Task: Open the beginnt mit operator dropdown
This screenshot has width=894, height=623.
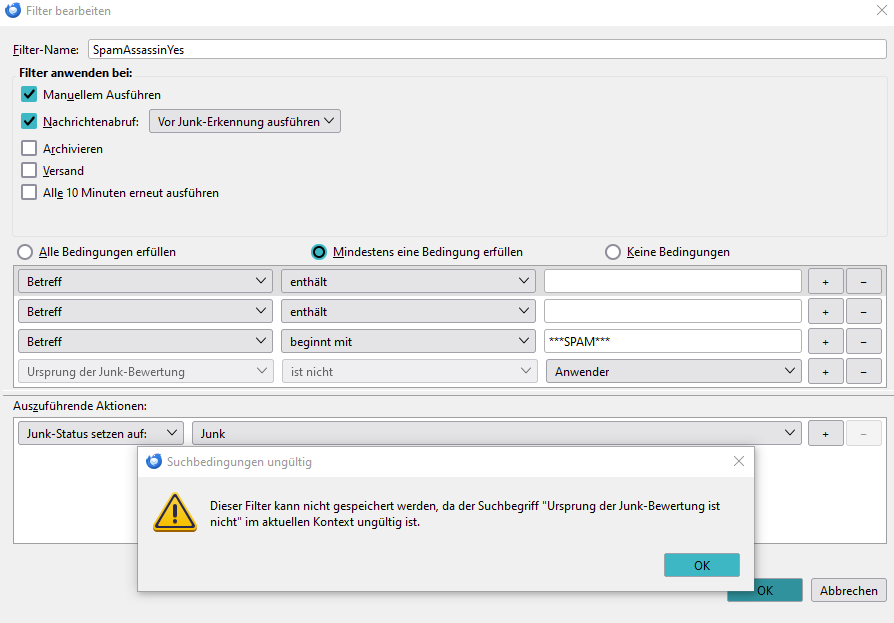Action: tap(408, 341)
